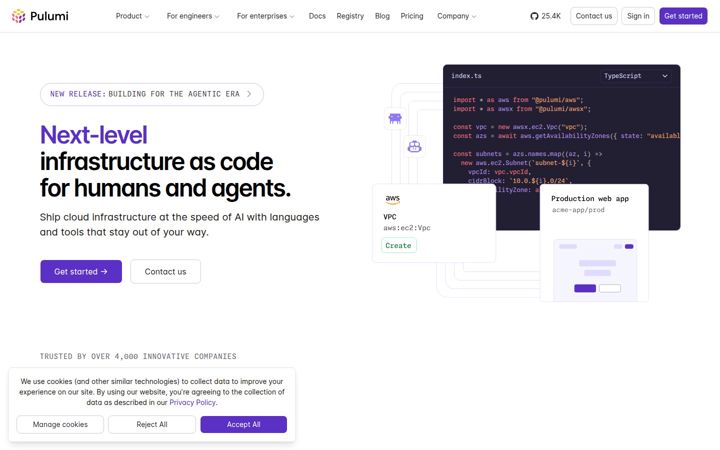
Task: Click the Production web app card title
Action: tap(590, 198)
